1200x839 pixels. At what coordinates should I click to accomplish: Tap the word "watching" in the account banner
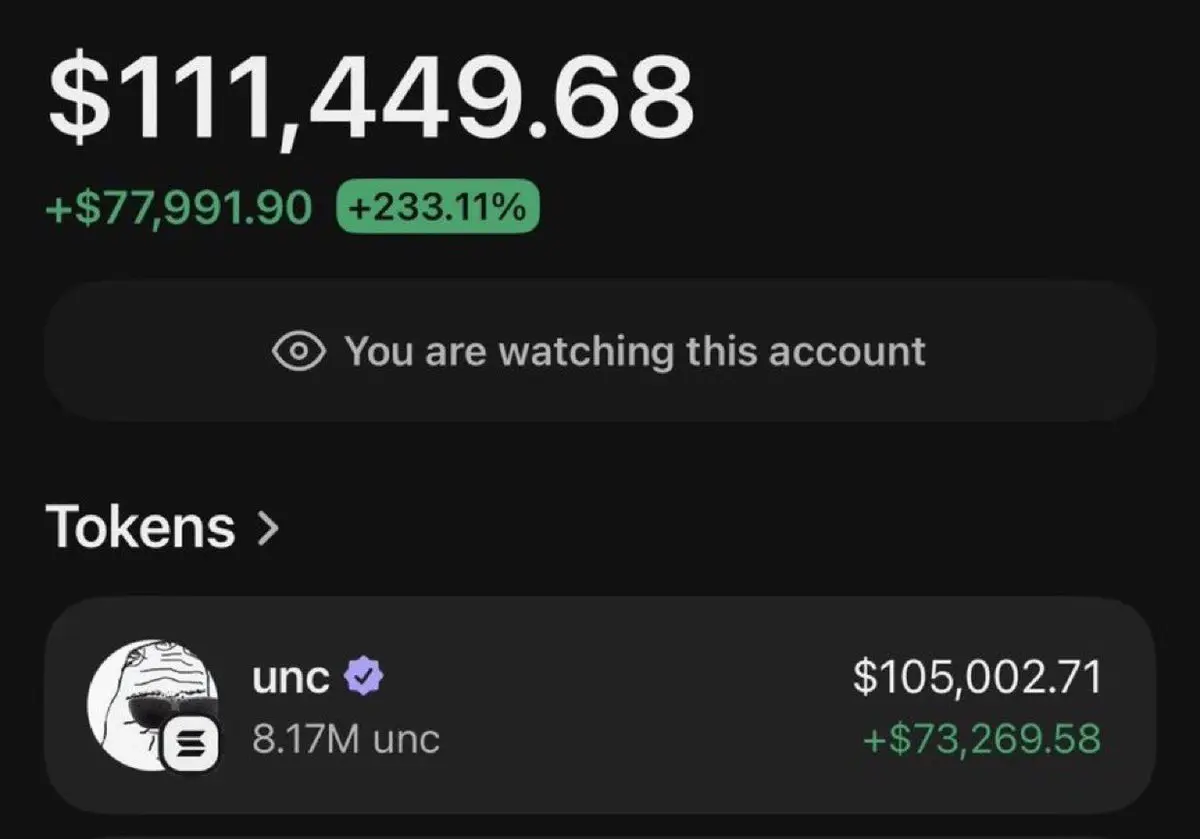(586, 352)
